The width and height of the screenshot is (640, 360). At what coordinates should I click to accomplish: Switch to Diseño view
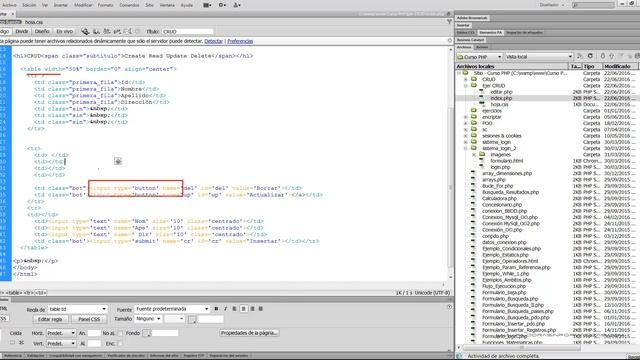[42, 31]
